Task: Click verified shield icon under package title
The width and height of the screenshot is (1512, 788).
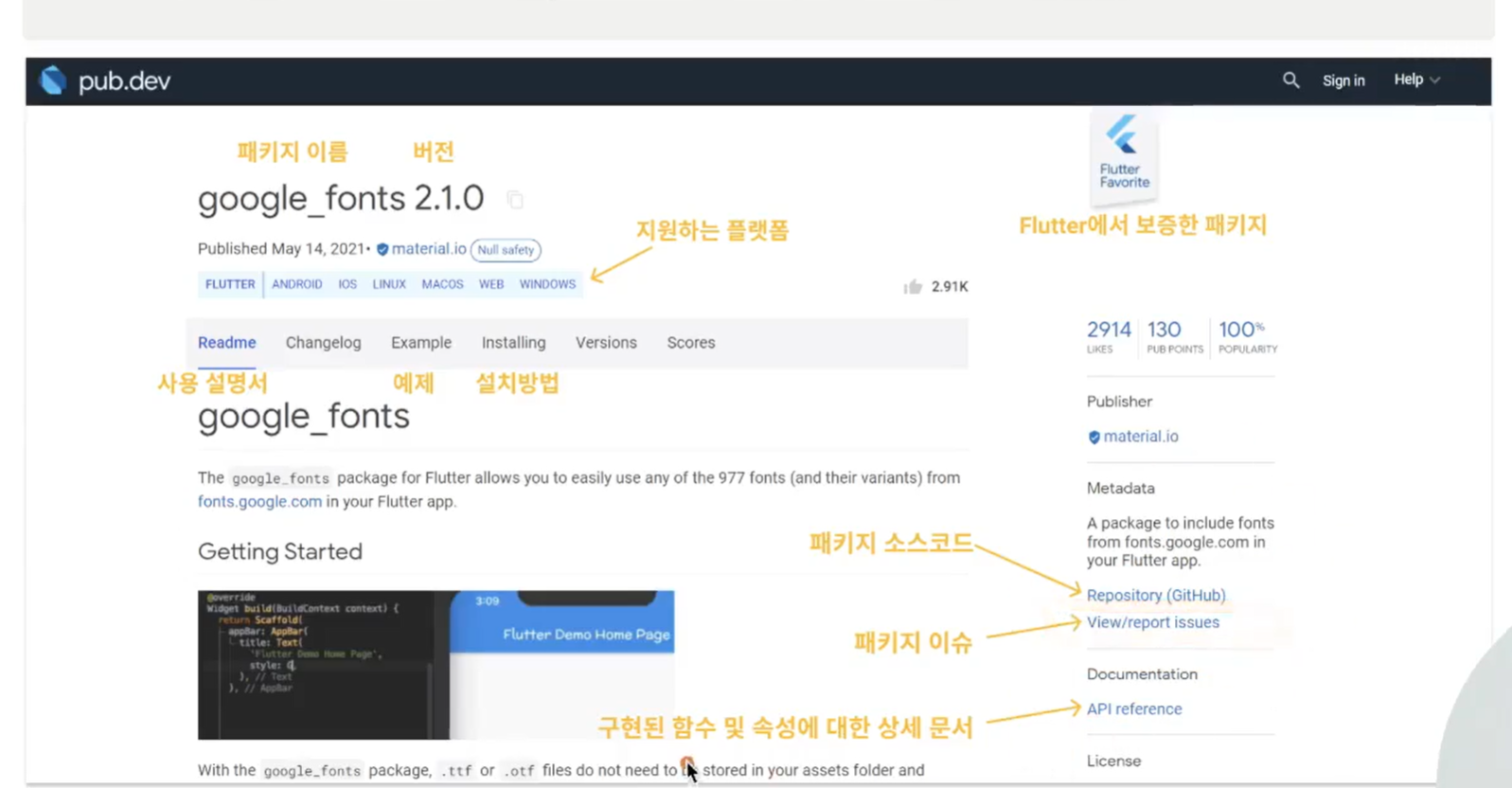Action: (x=382, y=249)
